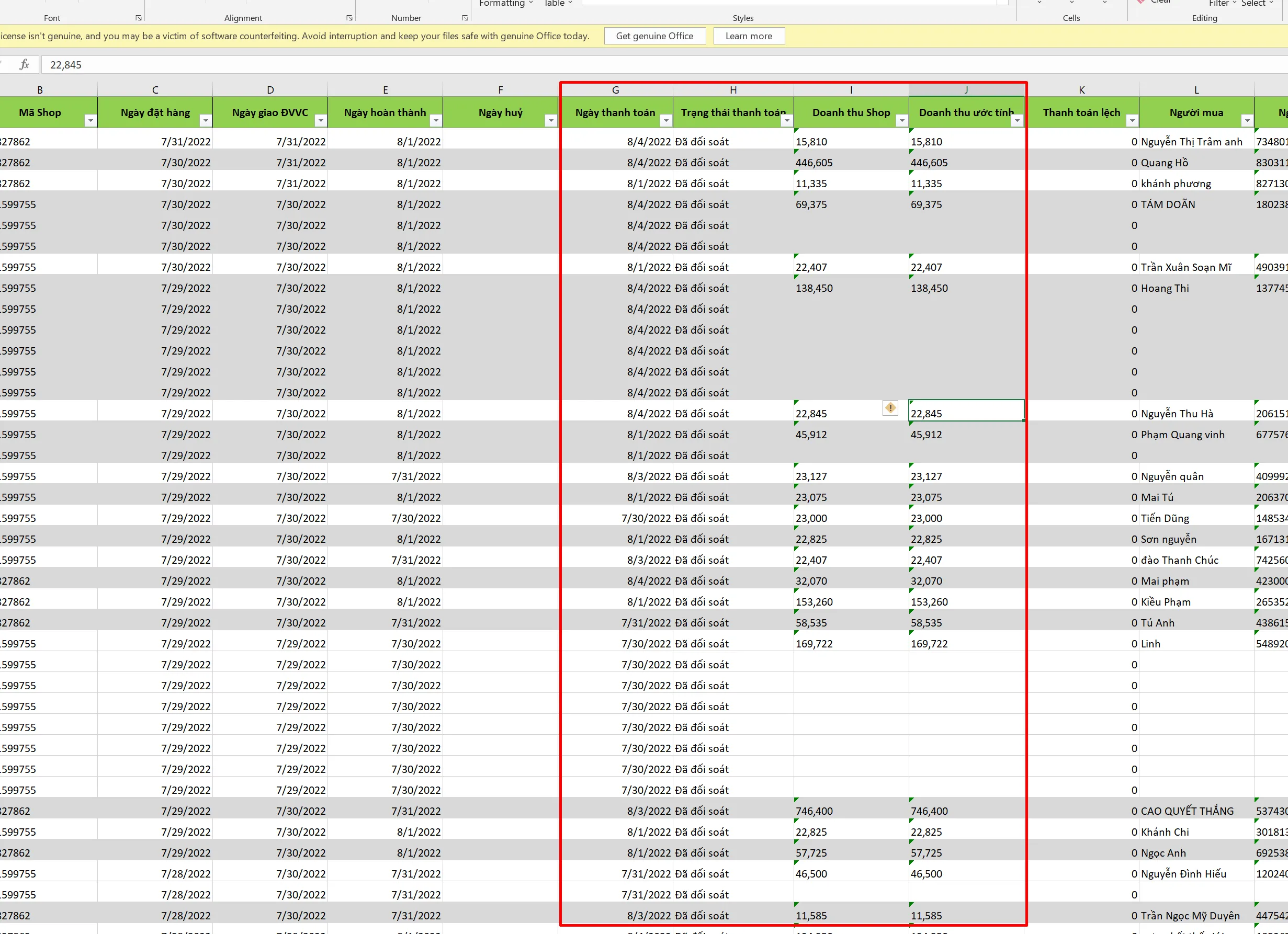Click the Learn more button
1288x934 pixels.
coord(749,36)
